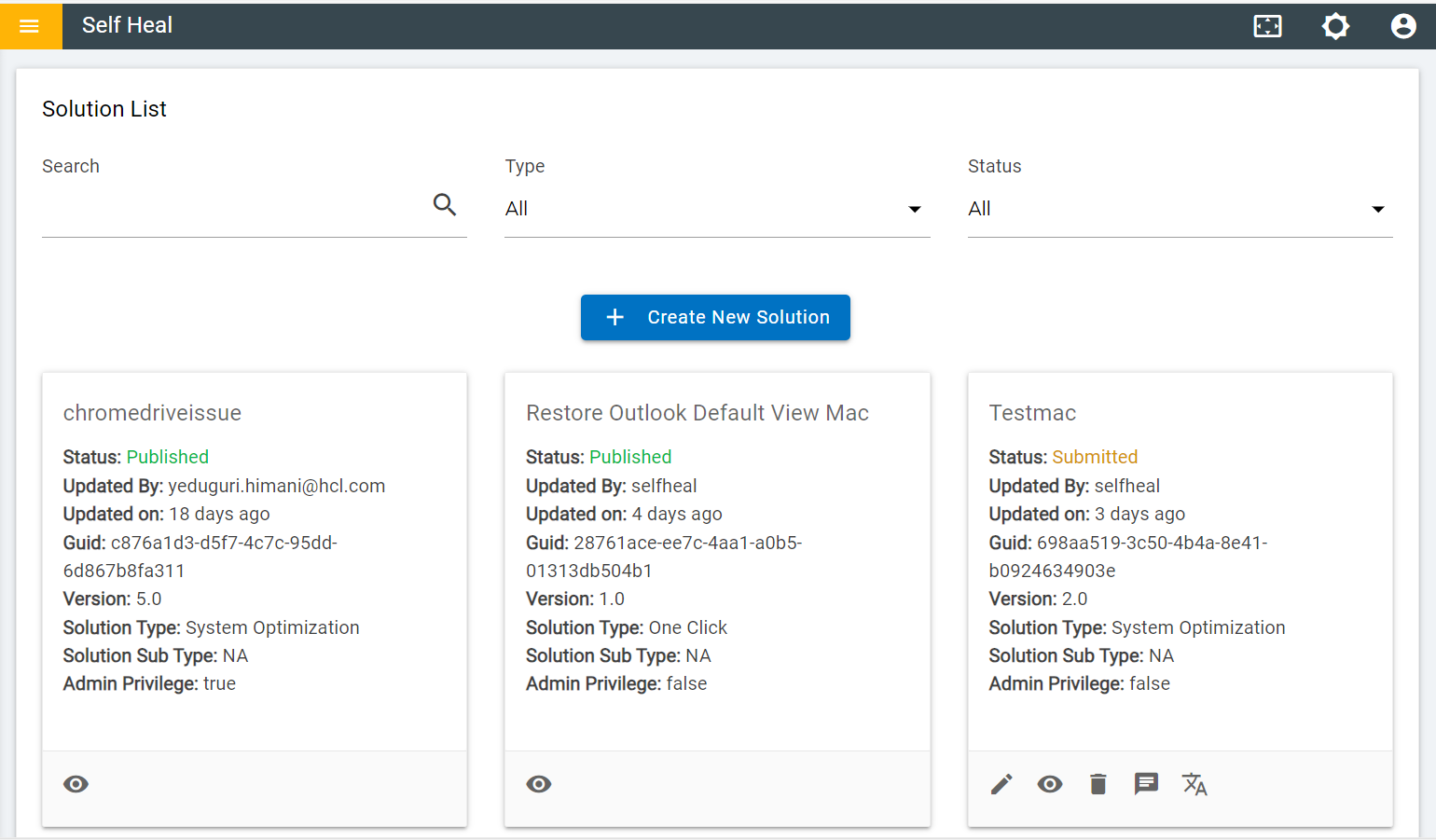Open settings gear in top bar
This screenshot has height=840, width=1436.
tap(1335, 26)
